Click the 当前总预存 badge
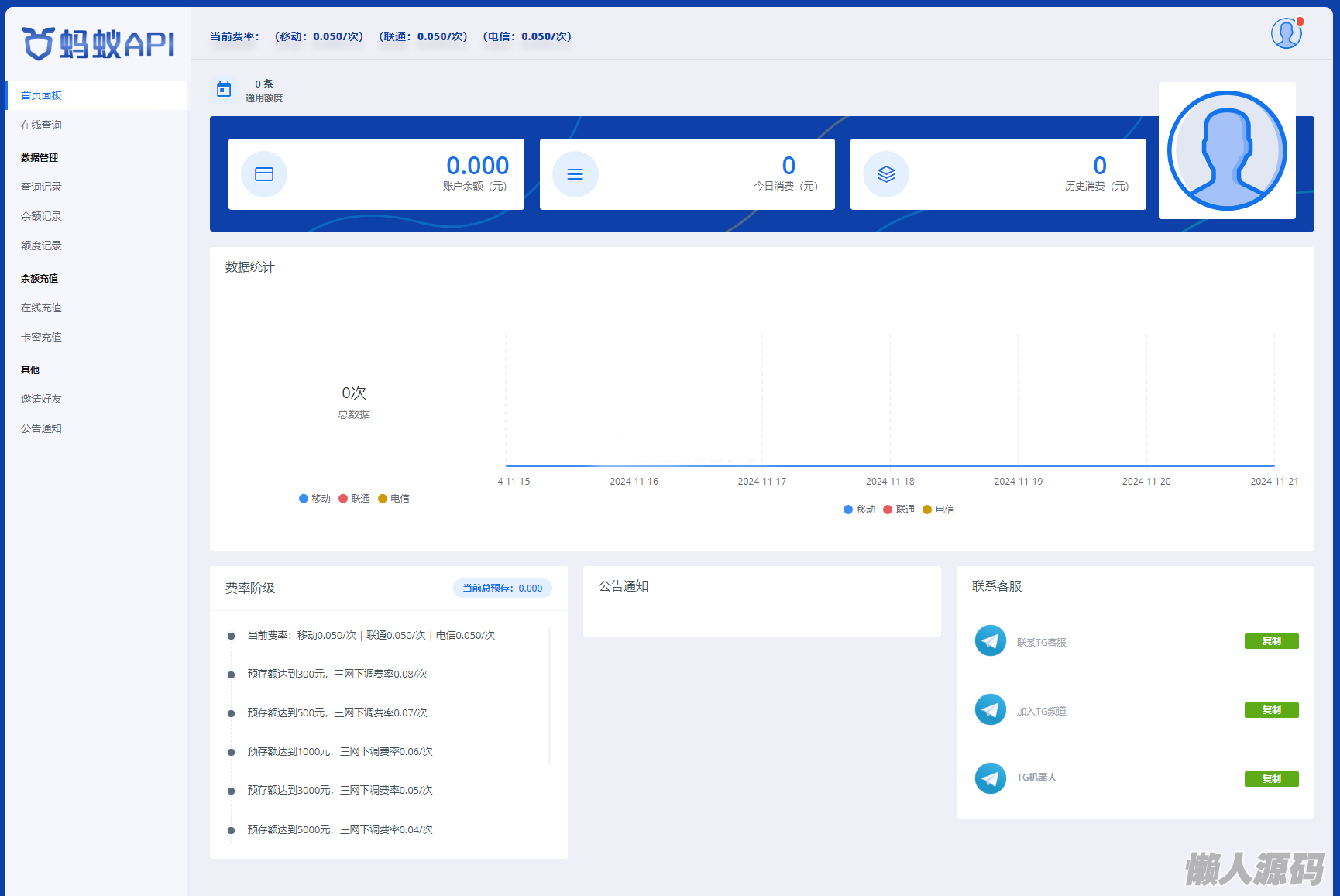Image resolution: width=1340 pixels, height=896 pixels. [x=502, y=589]
